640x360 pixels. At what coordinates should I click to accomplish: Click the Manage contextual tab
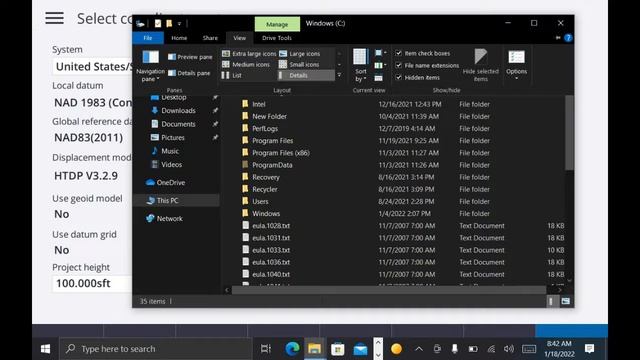click(277, 24)
